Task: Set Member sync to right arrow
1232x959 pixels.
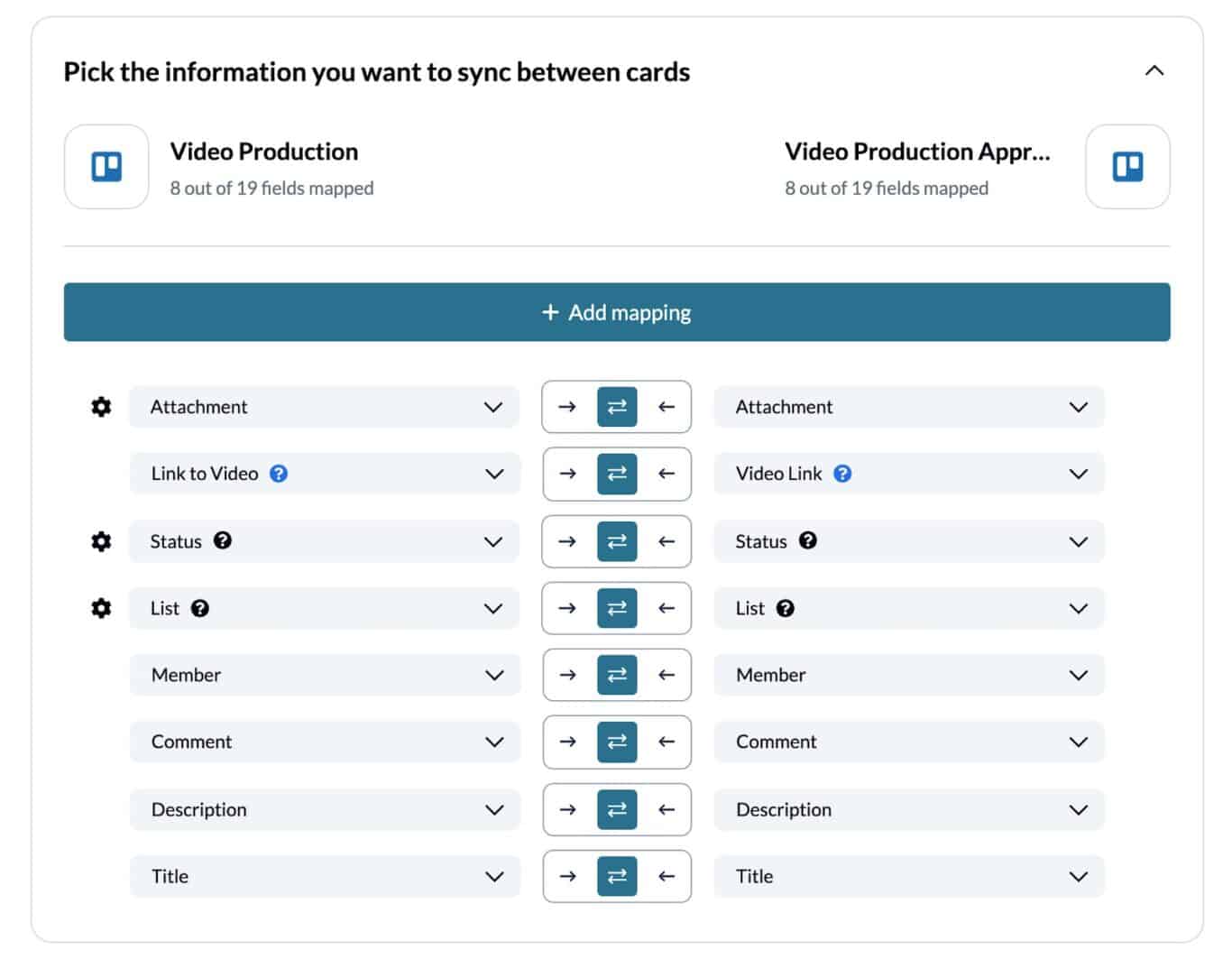Action: (x=567, y=675)
